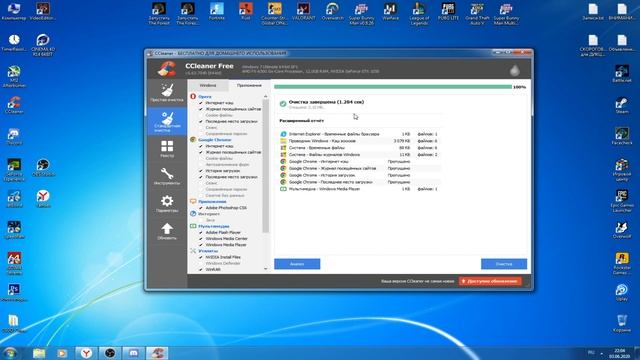Click the CCleaner broom logo in header
This screenshot has height=360, width=640.
pyautogui.click(x=167, y=68)
